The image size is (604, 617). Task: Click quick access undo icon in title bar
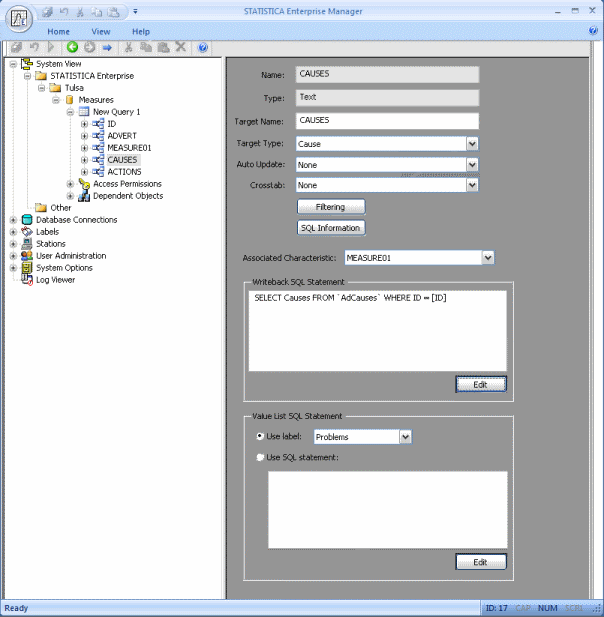coord(64,12)
